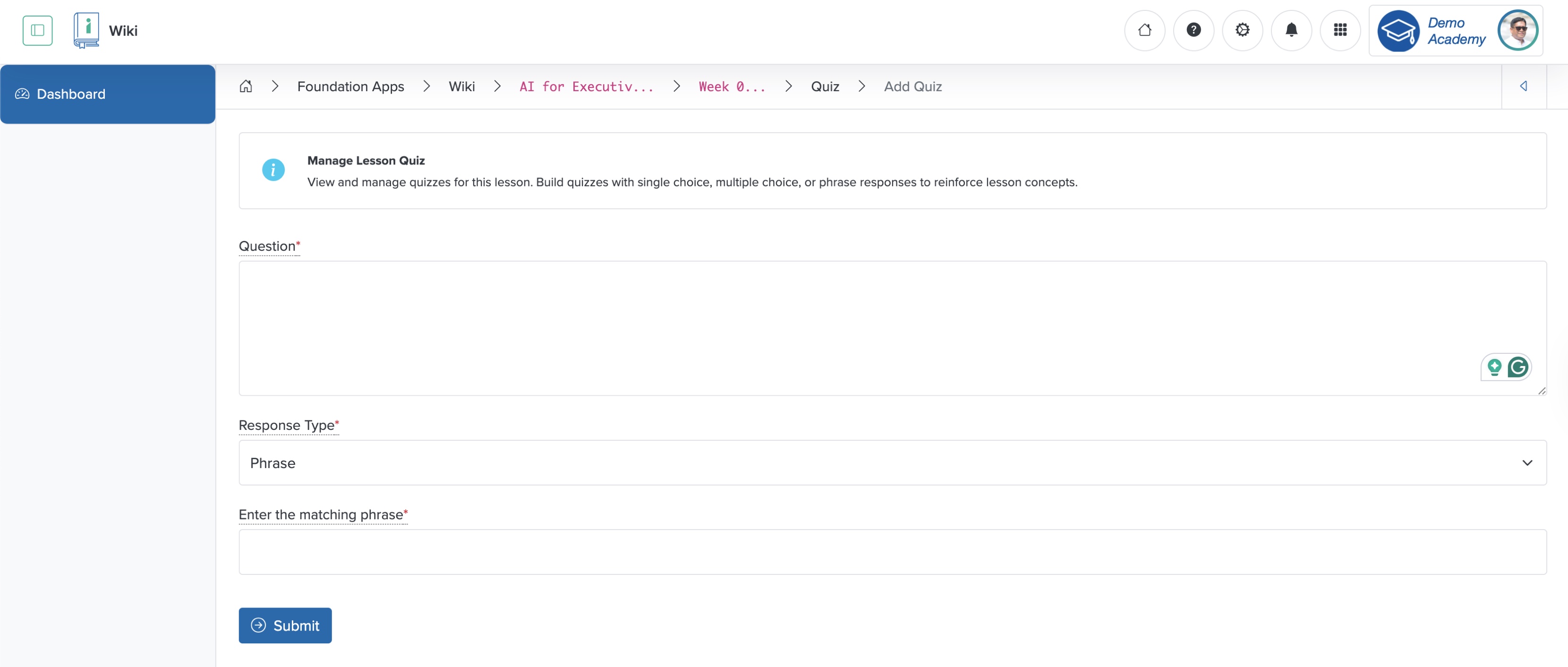Viewport: 1568px width, 667px height.
Task: Click the info icon in Manage Lesson Quiz banner
Action: (273, 170)
